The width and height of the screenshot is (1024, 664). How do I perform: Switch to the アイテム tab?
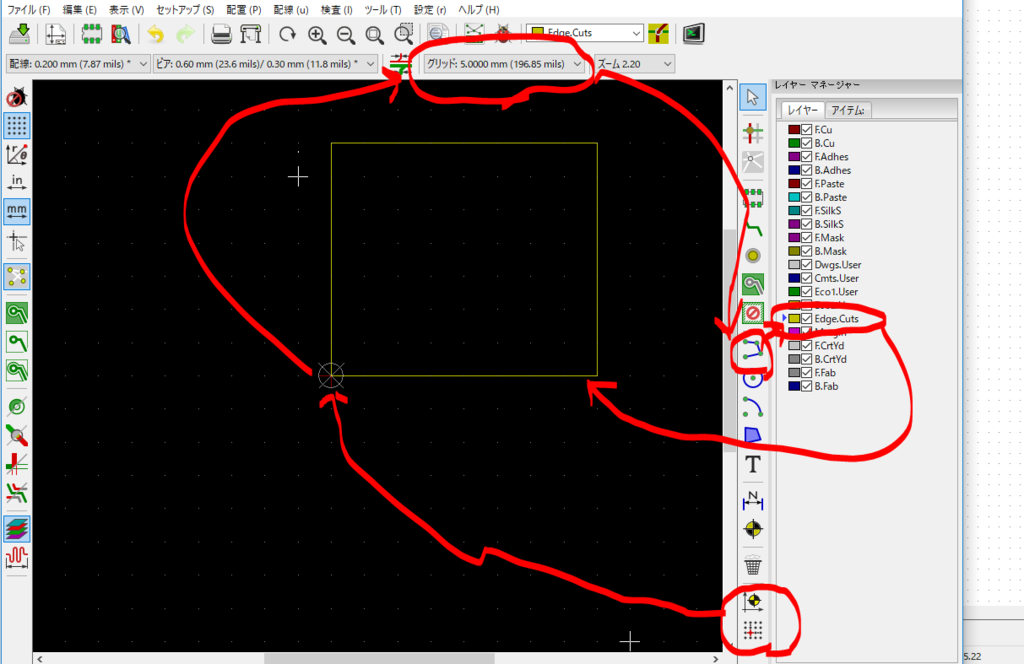click(x=848, y=110)
